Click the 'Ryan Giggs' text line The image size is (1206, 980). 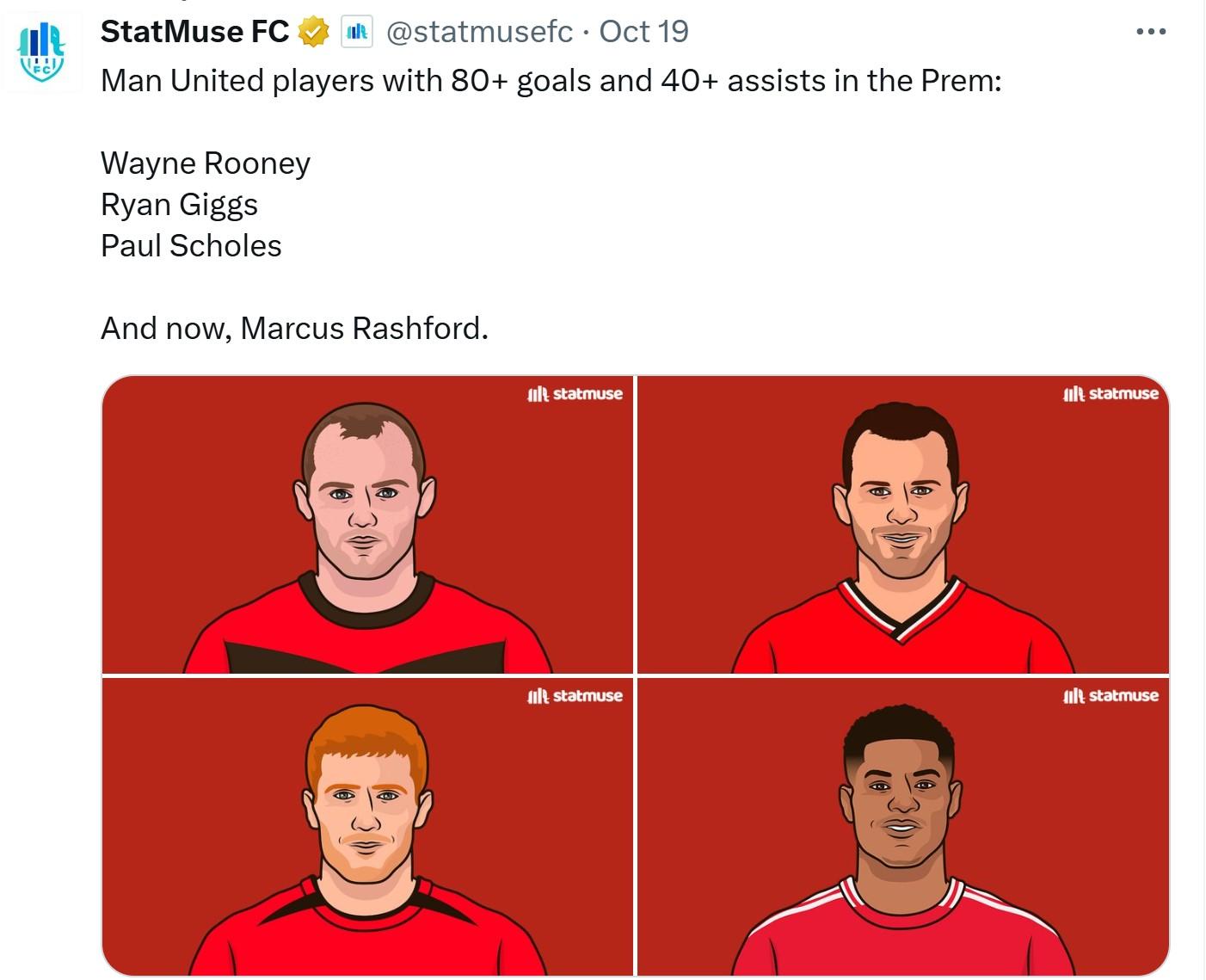click(x=179, y=205)
